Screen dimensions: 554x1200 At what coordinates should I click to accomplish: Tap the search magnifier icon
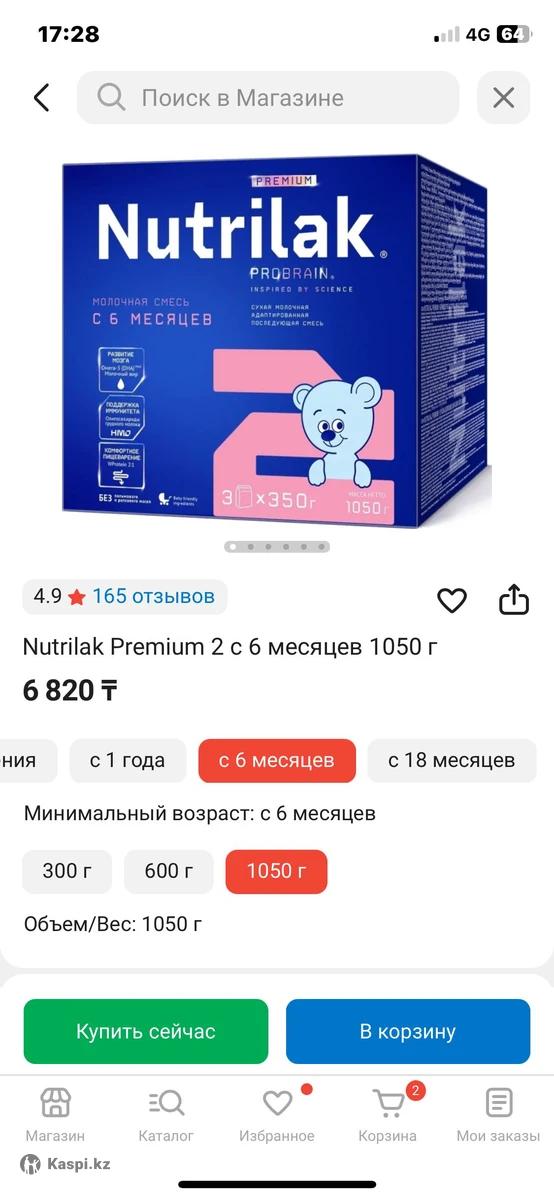111,97
